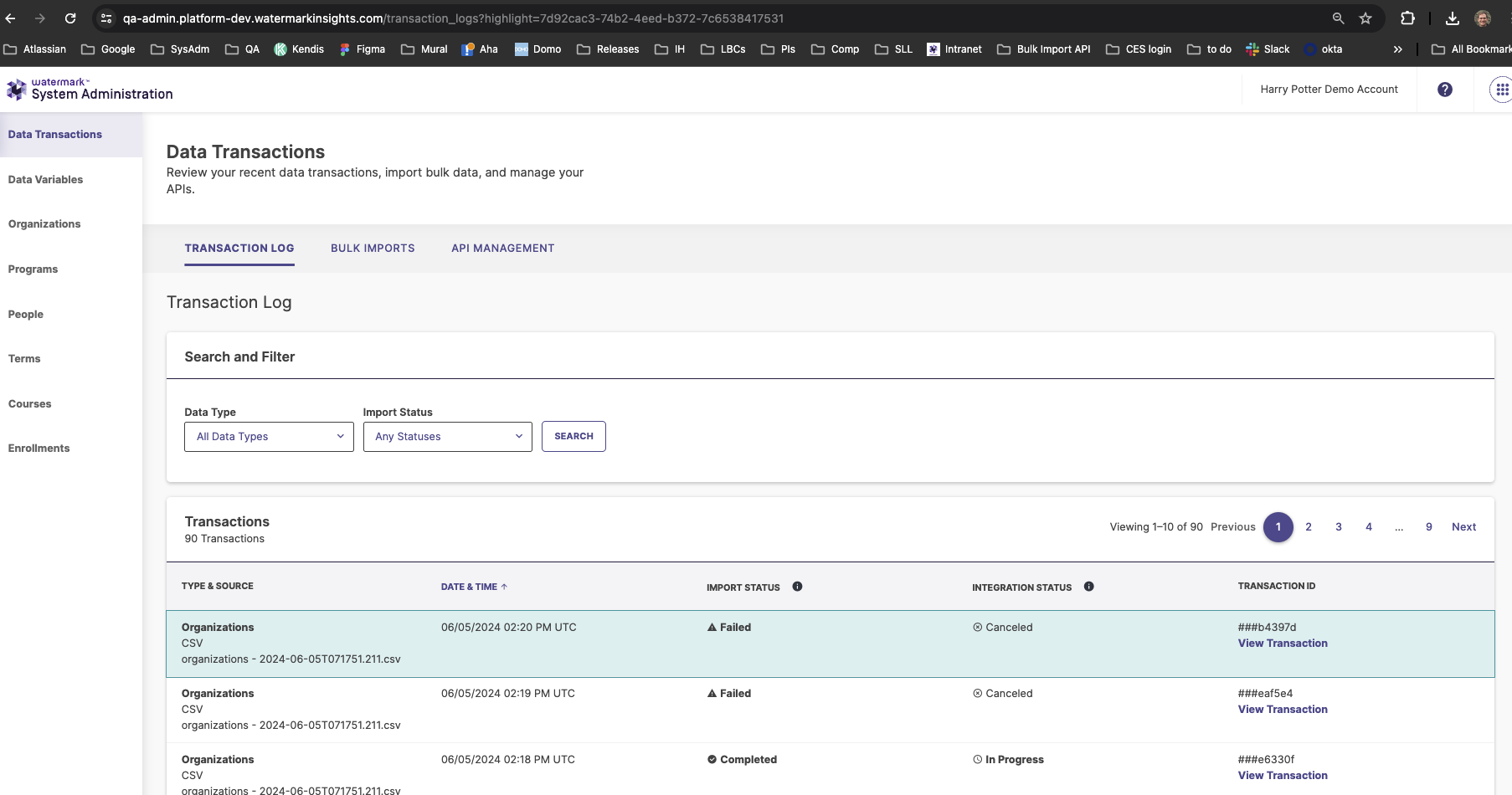This screenshot has height=795, width=1512.
Task: Switch to the API Management tab
Action: click(503, 249)
